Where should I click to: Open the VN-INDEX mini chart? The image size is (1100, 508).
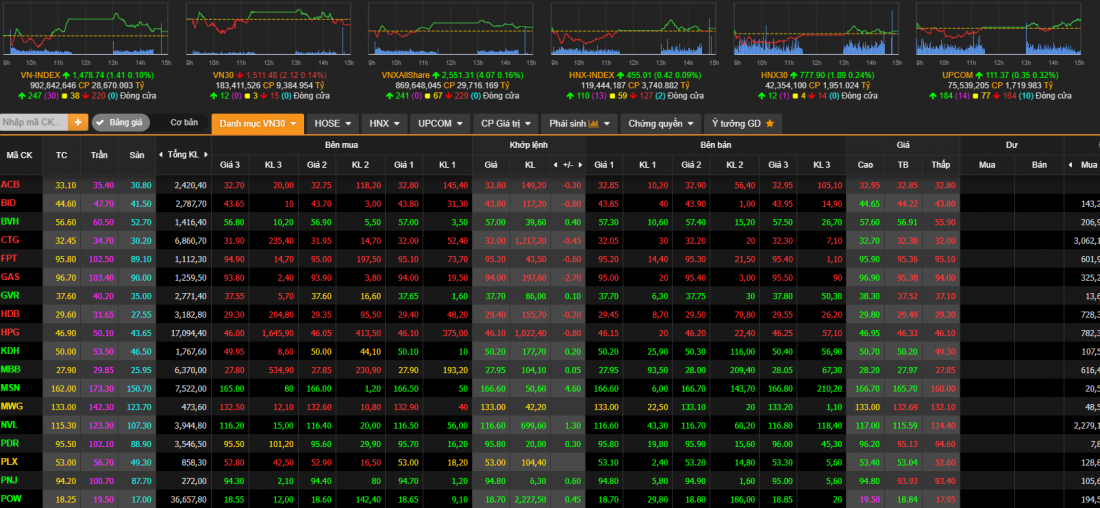tap(85, 28)
